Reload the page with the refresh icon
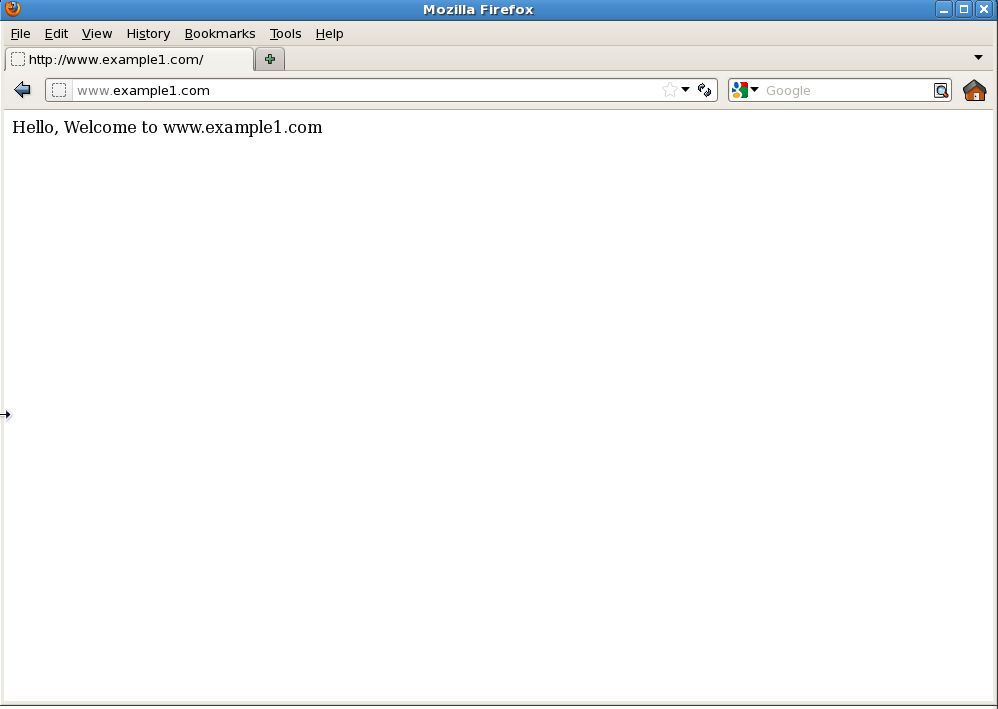The image size is (998, 709). (x=705, y=90)
